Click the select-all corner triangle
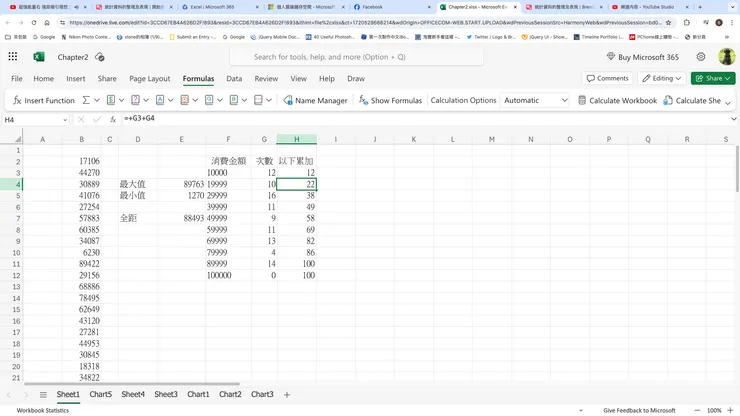This screenshot has height=416, width=740. [18, 139]
